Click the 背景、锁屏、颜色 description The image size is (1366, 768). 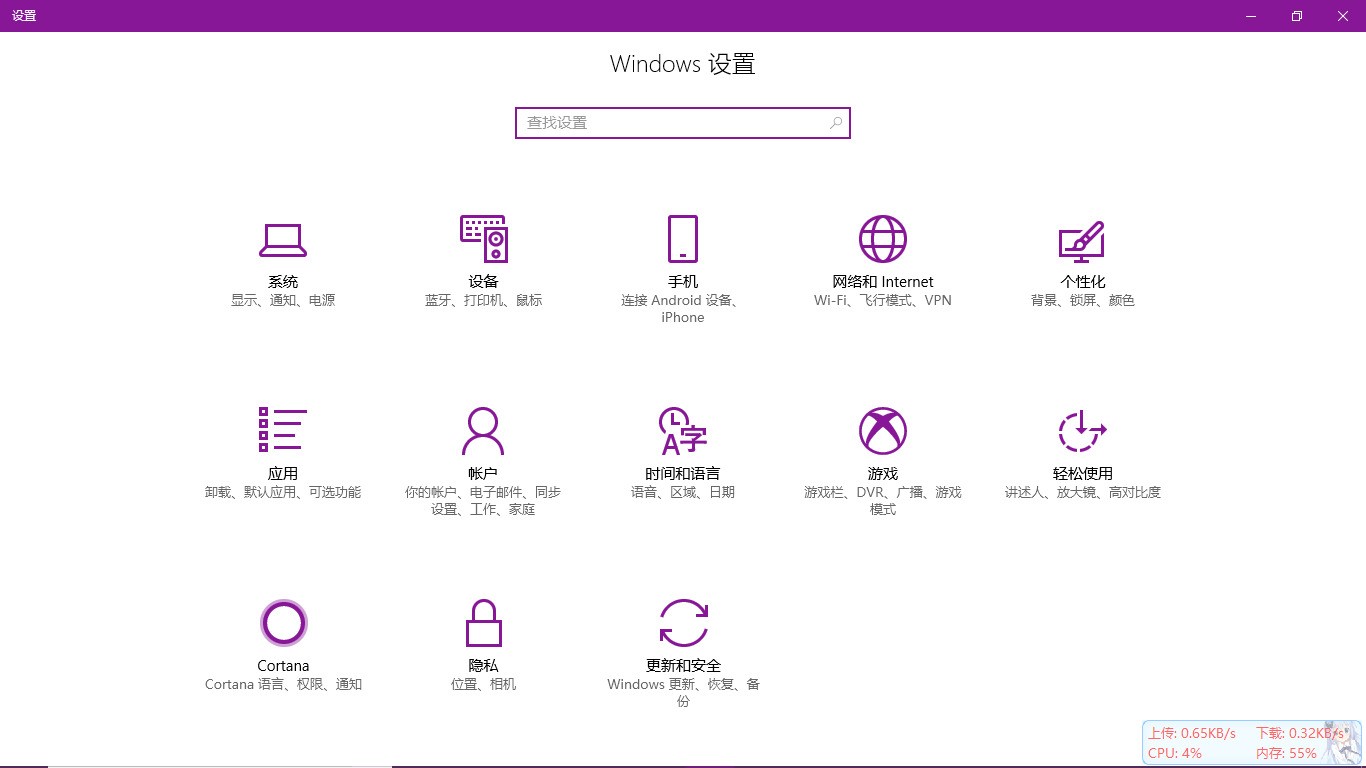pos(1083,300)
